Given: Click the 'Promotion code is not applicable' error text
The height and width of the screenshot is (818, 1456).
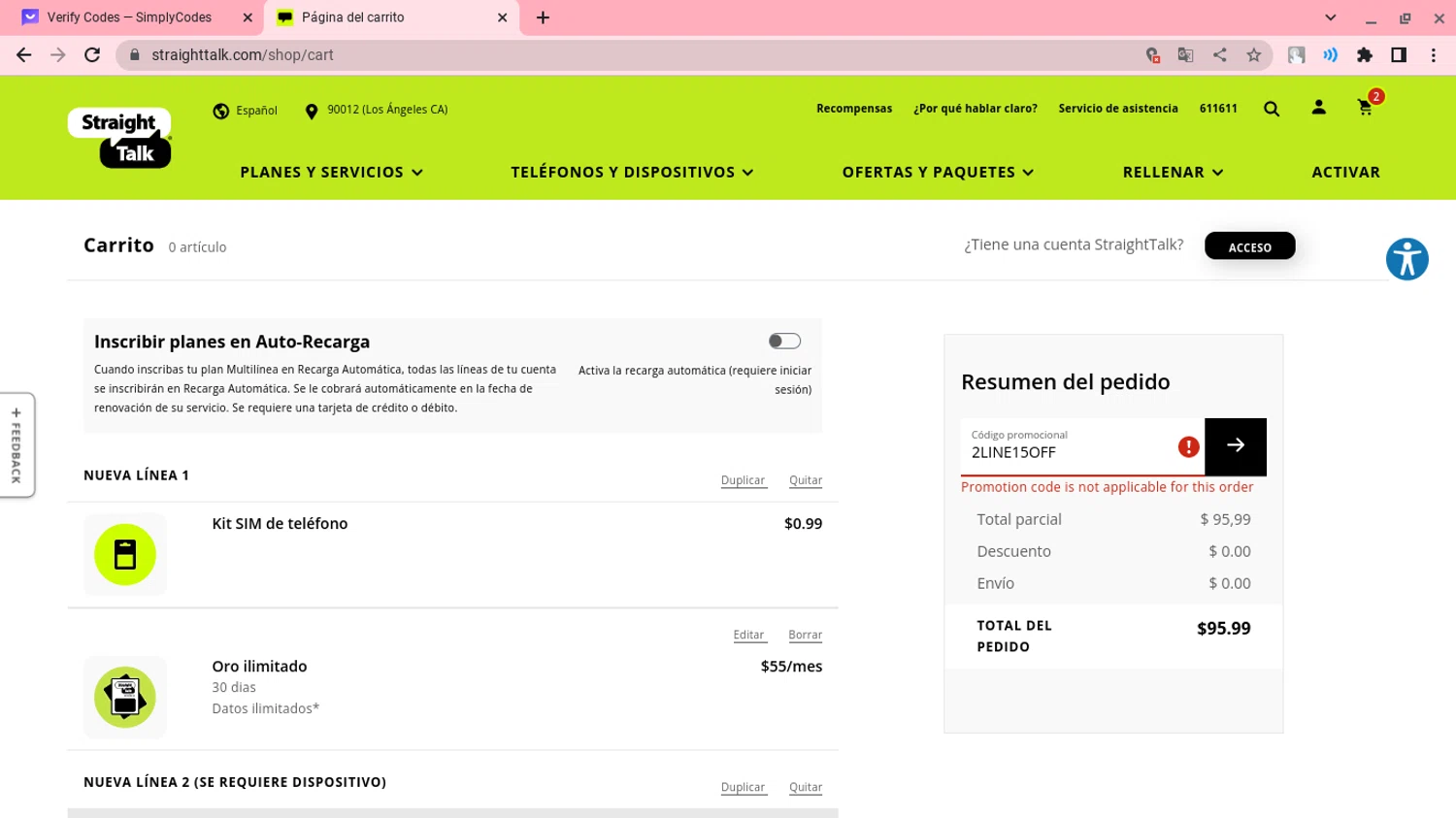Looking at the screenshot, I should [1107, 487].
